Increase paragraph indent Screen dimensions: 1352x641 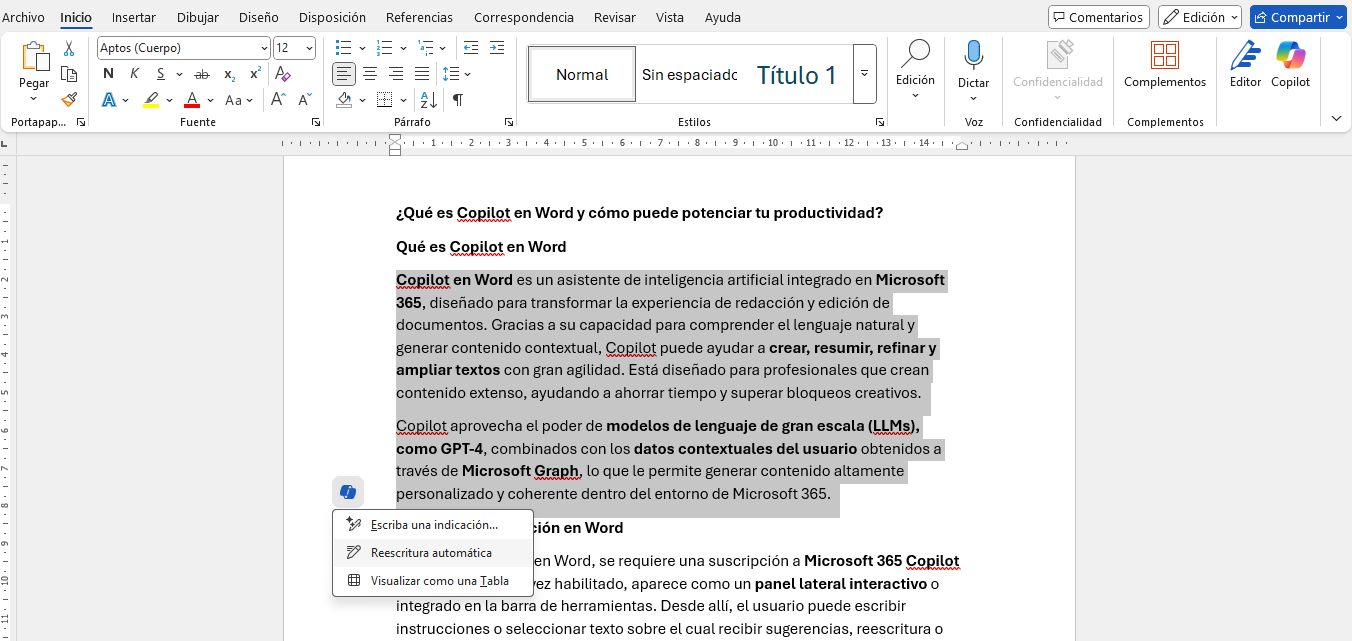coord(497,48)
